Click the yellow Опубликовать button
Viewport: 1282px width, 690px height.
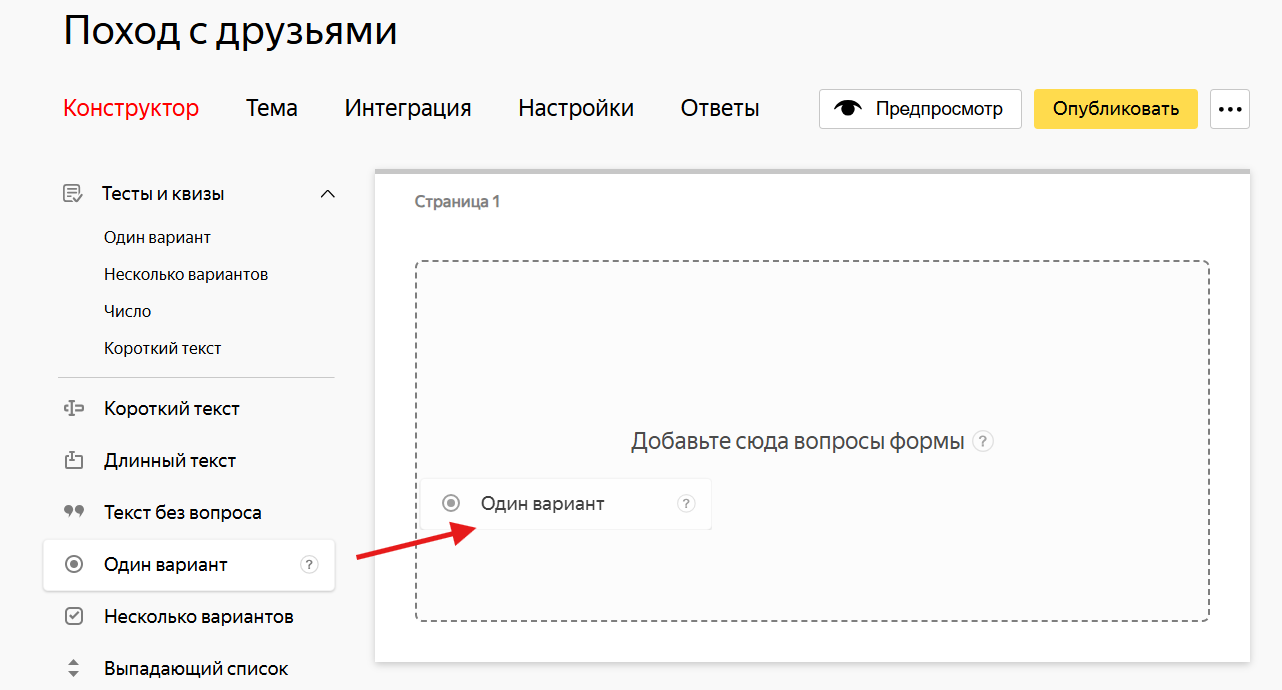(1116, 109)
